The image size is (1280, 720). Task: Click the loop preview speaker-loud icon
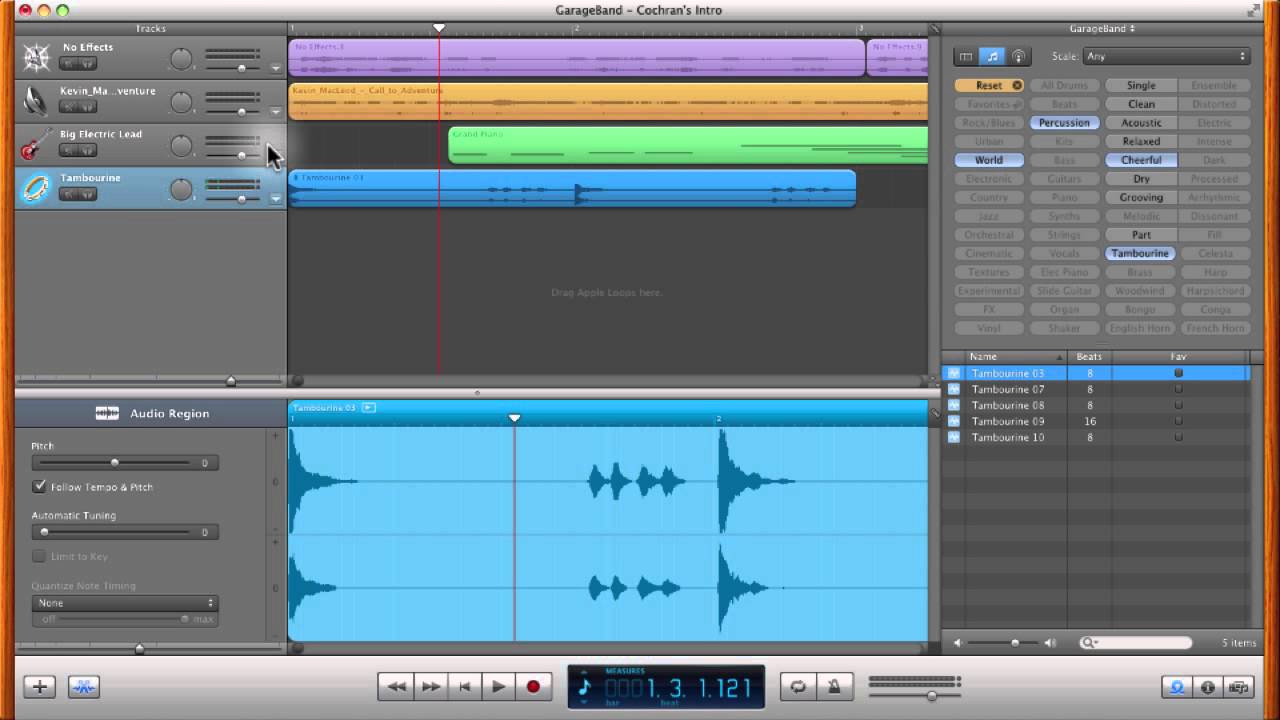1049,643
